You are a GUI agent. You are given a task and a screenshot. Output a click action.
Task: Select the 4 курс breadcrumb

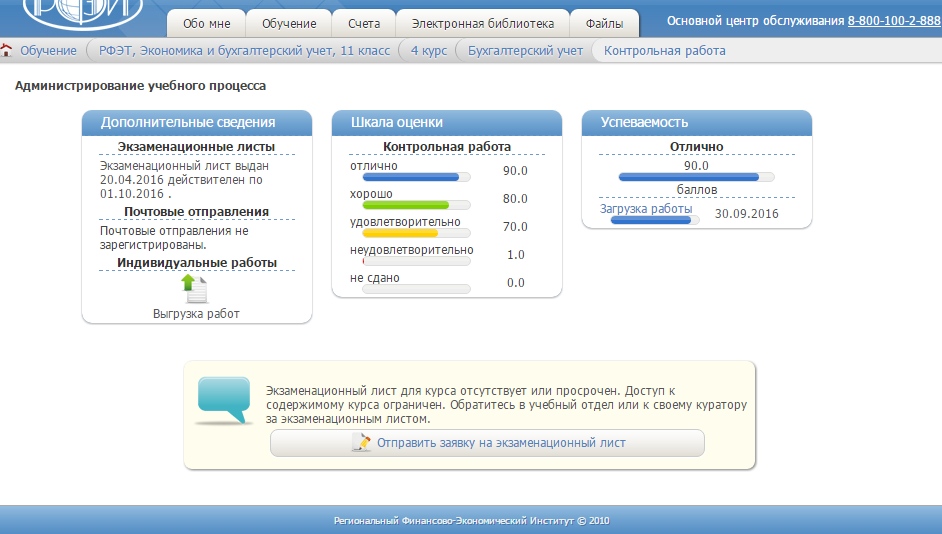[427, 50]
